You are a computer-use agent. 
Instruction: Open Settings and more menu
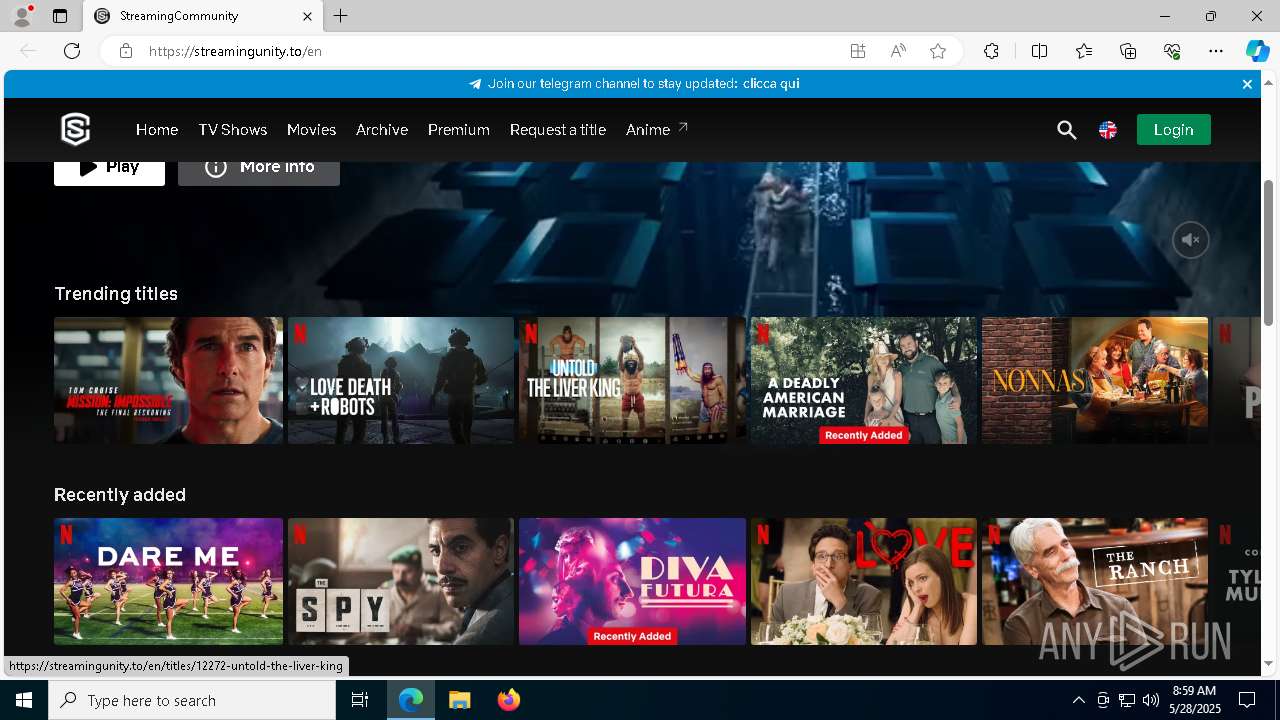point(1216,51)
